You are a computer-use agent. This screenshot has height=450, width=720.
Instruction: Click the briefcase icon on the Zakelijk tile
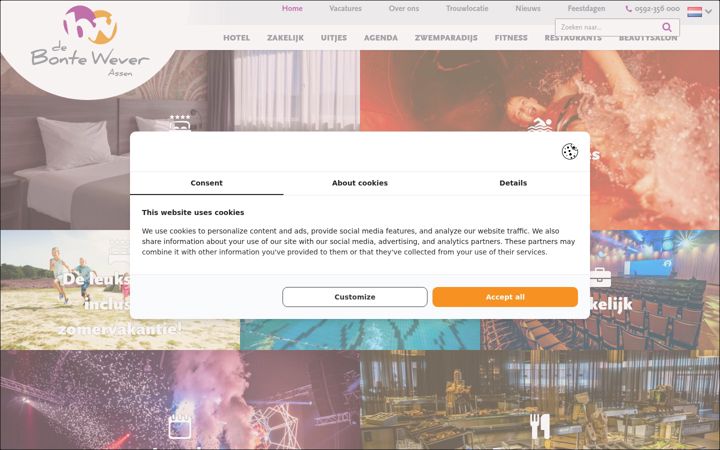pyautogui.click(x=600, y=277)
